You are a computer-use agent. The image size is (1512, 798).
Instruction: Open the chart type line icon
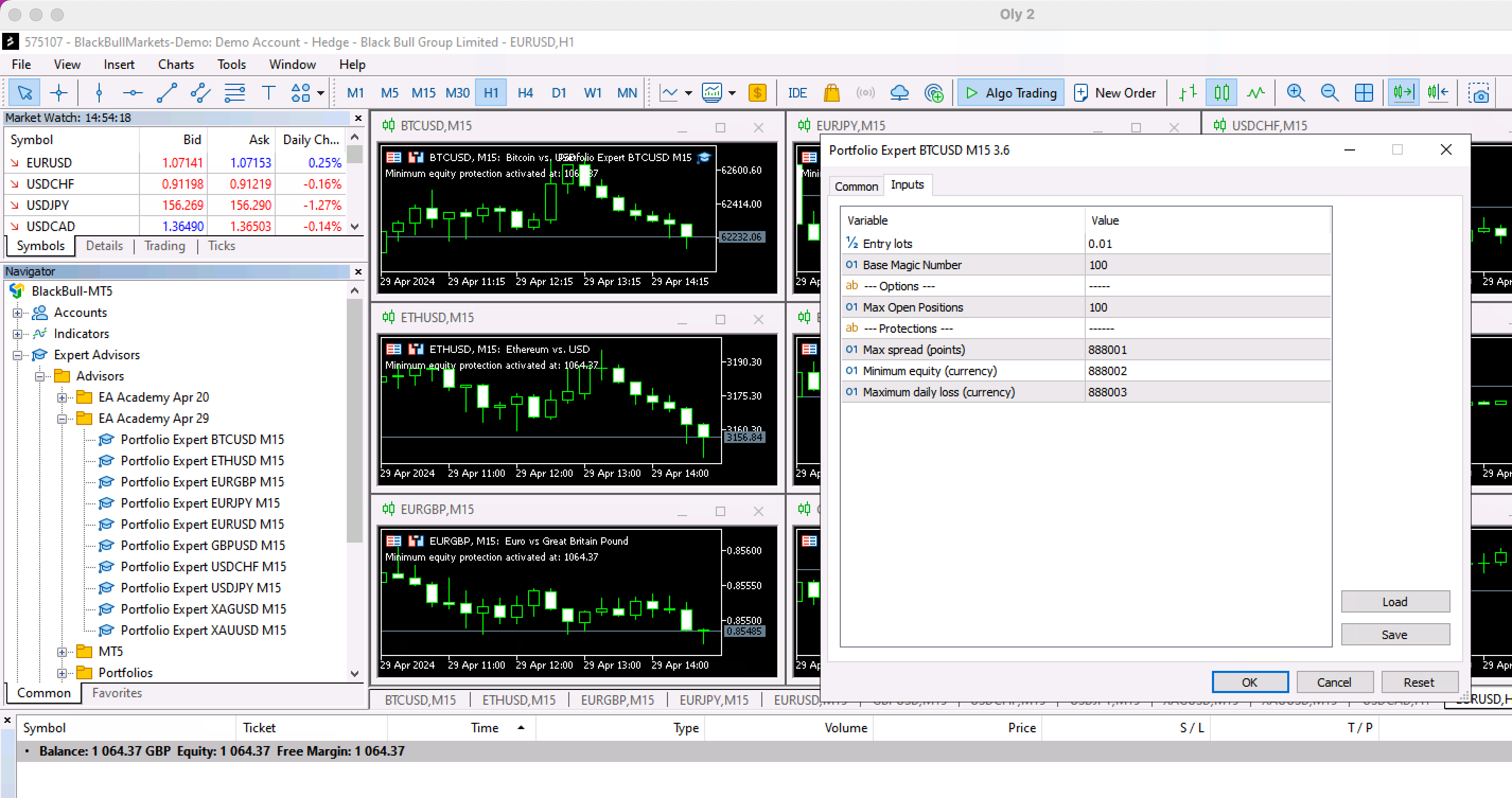click(x=669, y=93)
